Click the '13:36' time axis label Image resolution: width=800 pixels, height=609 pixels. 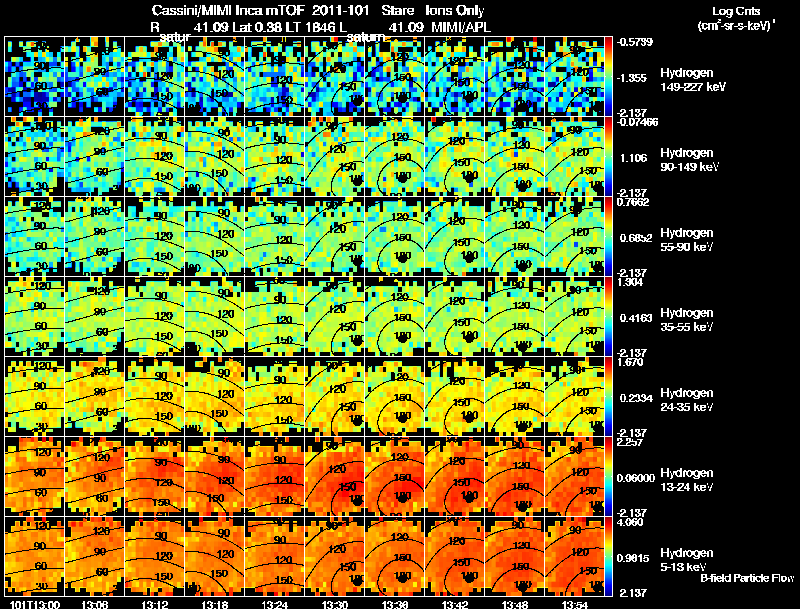(x=395, y=605)
